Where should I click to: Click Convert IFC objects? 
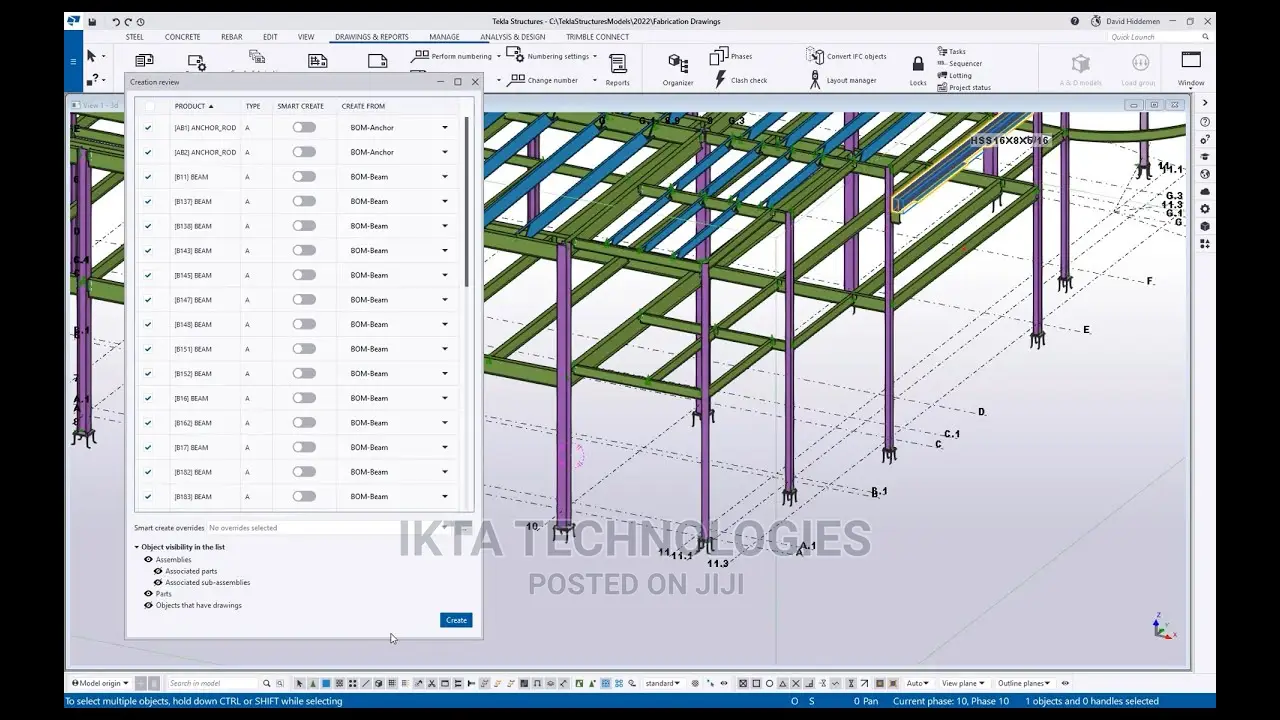846,56
